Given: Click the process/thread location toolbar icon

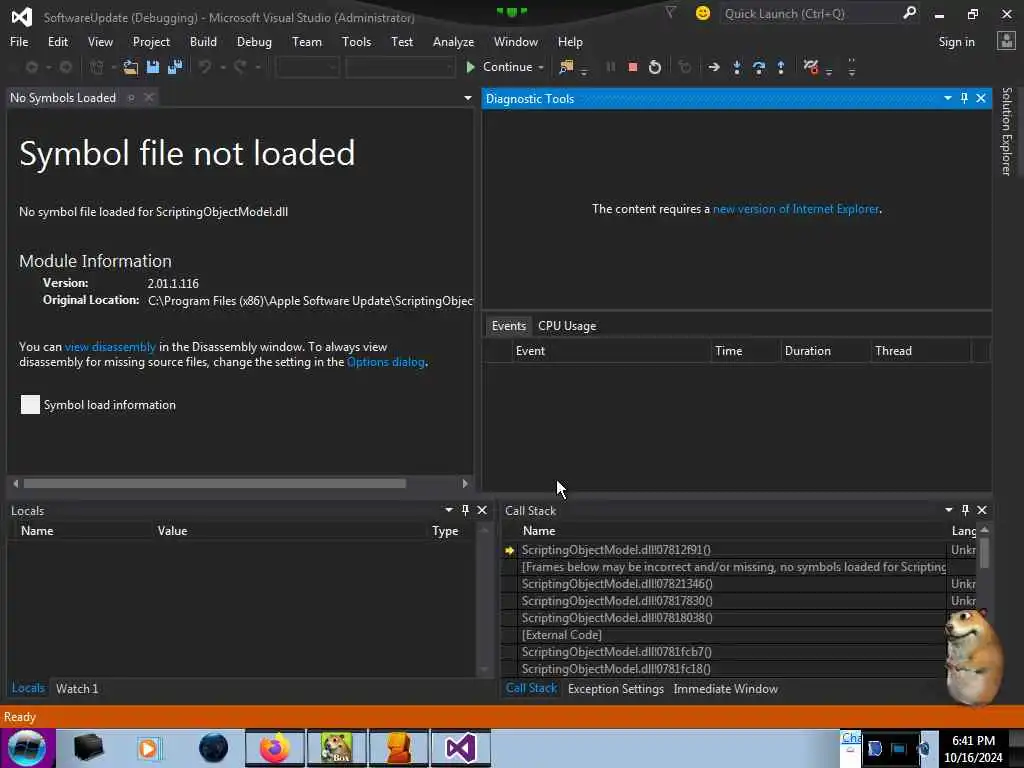Looking at the screenshot, I should 566,67.
